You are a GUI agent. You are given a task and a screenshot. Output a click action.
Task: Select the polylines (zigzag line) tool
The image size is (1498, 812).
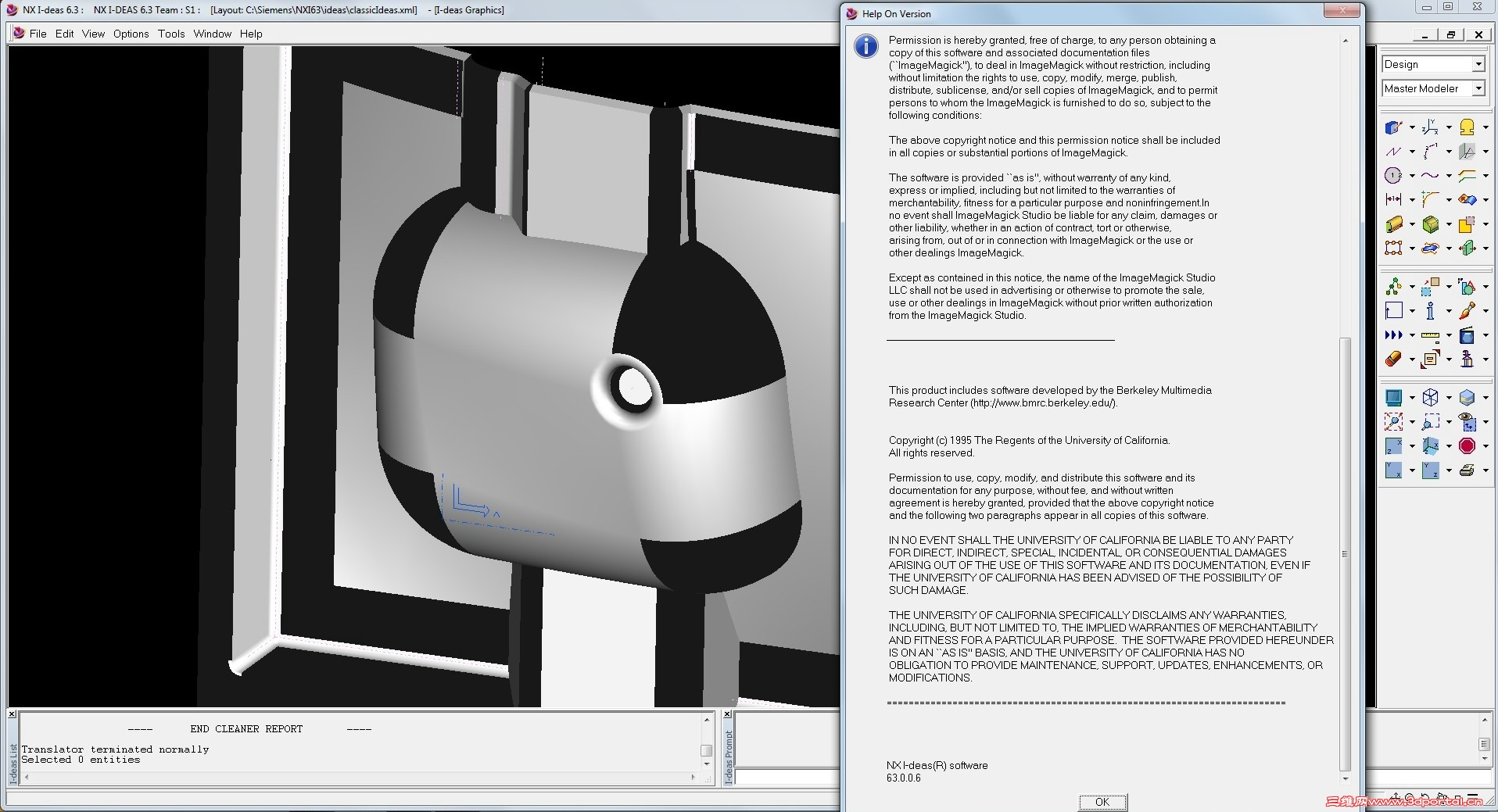click(x=1393, y=151)
